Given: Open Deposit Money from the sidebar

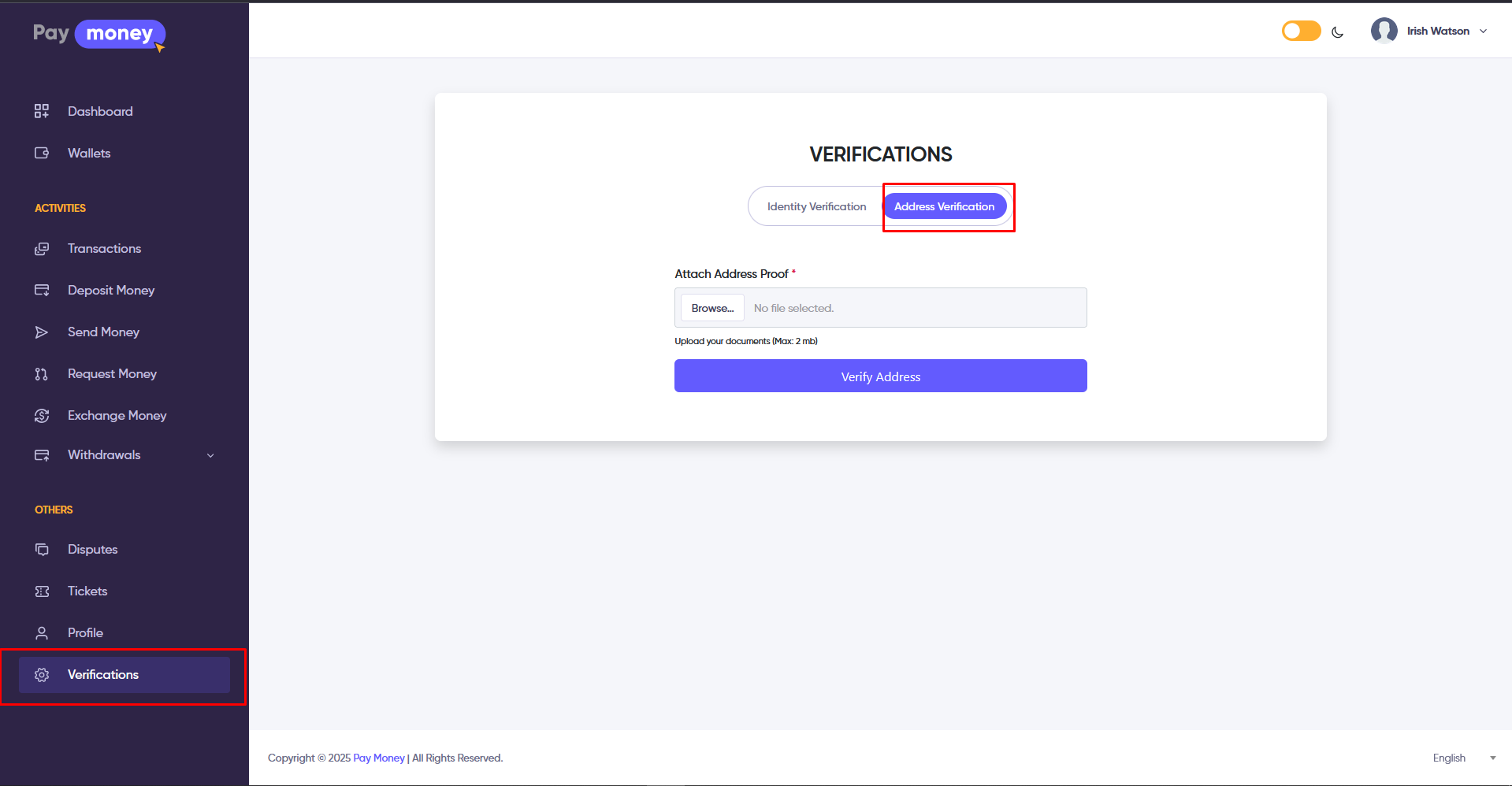Looking at the screenshot, I should pos(110,291).
